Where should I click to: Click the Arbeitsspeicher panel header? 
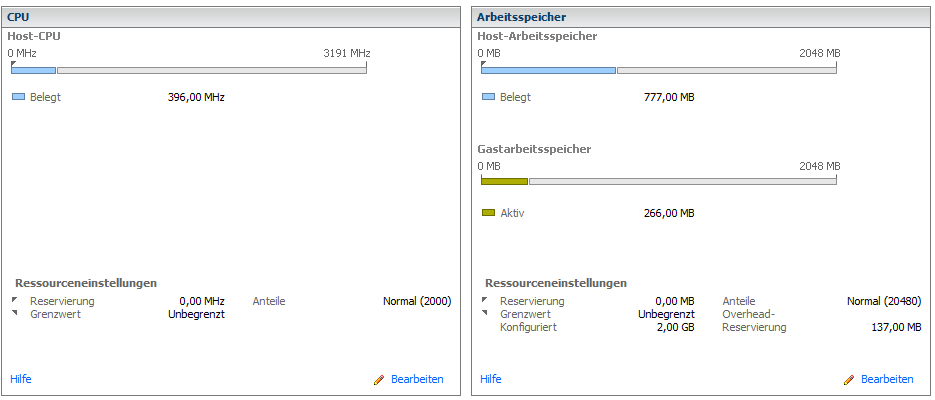[x=701, y=17]
